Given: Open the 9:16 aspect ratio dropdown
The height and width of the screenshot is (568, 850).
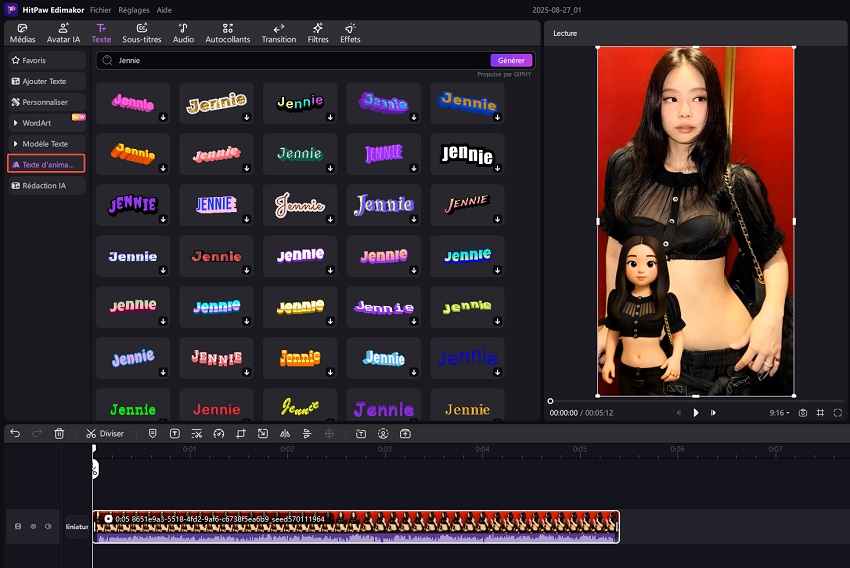Looking at the screenshot, I should 779,412.
